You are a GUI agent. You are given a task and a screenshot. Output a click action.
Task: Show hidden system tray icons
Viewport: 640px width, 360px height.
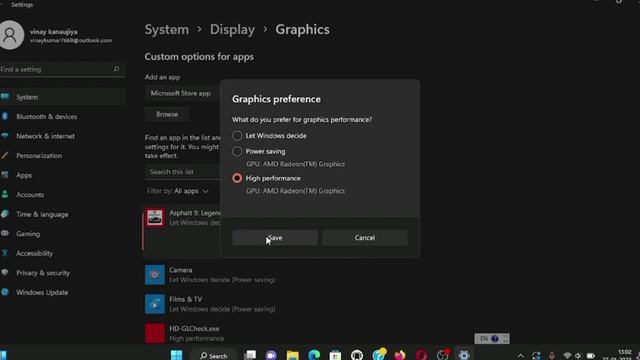[520, 356]
